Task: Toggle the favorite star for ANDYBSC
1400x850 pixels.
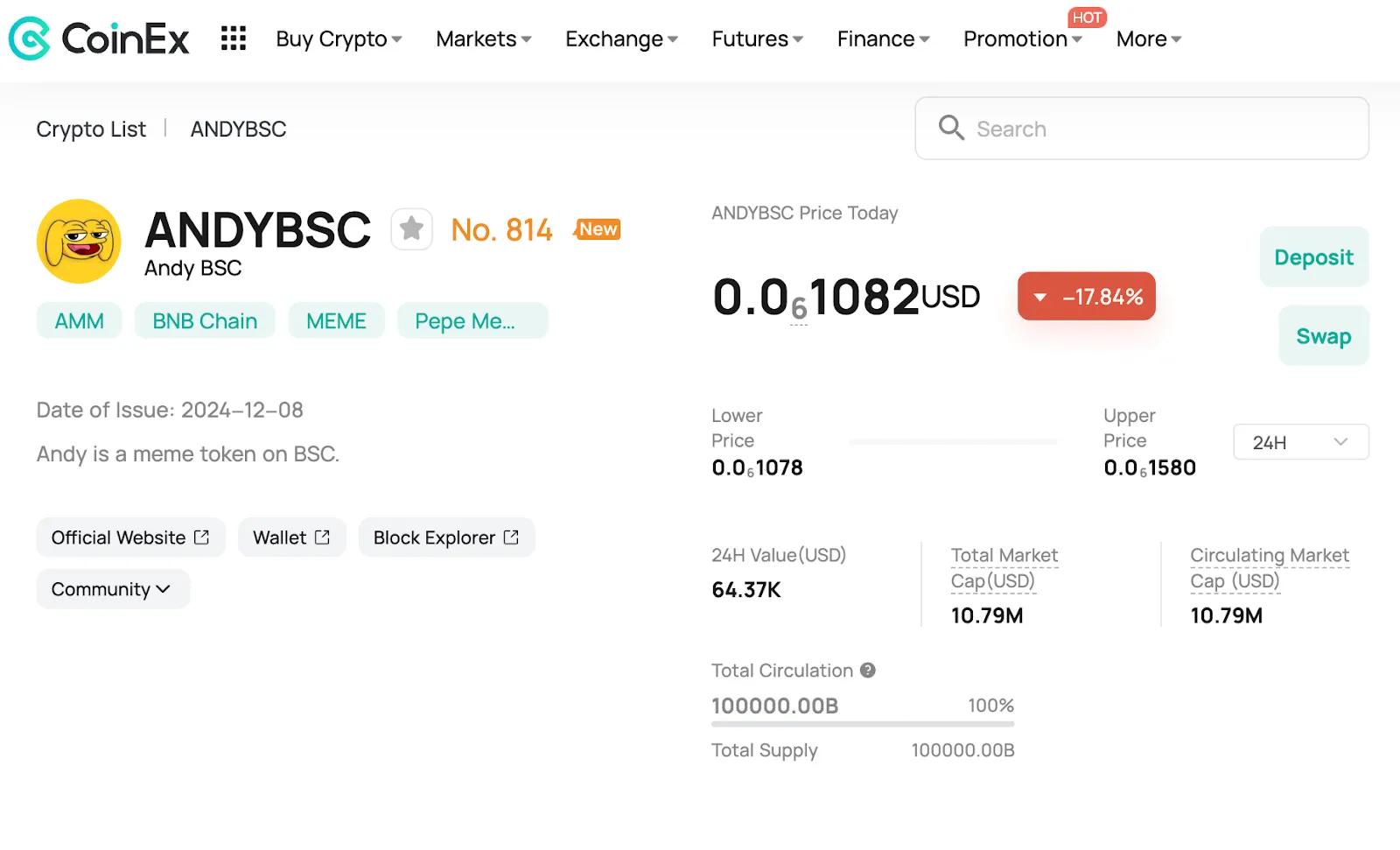Action: click(411, 229)
